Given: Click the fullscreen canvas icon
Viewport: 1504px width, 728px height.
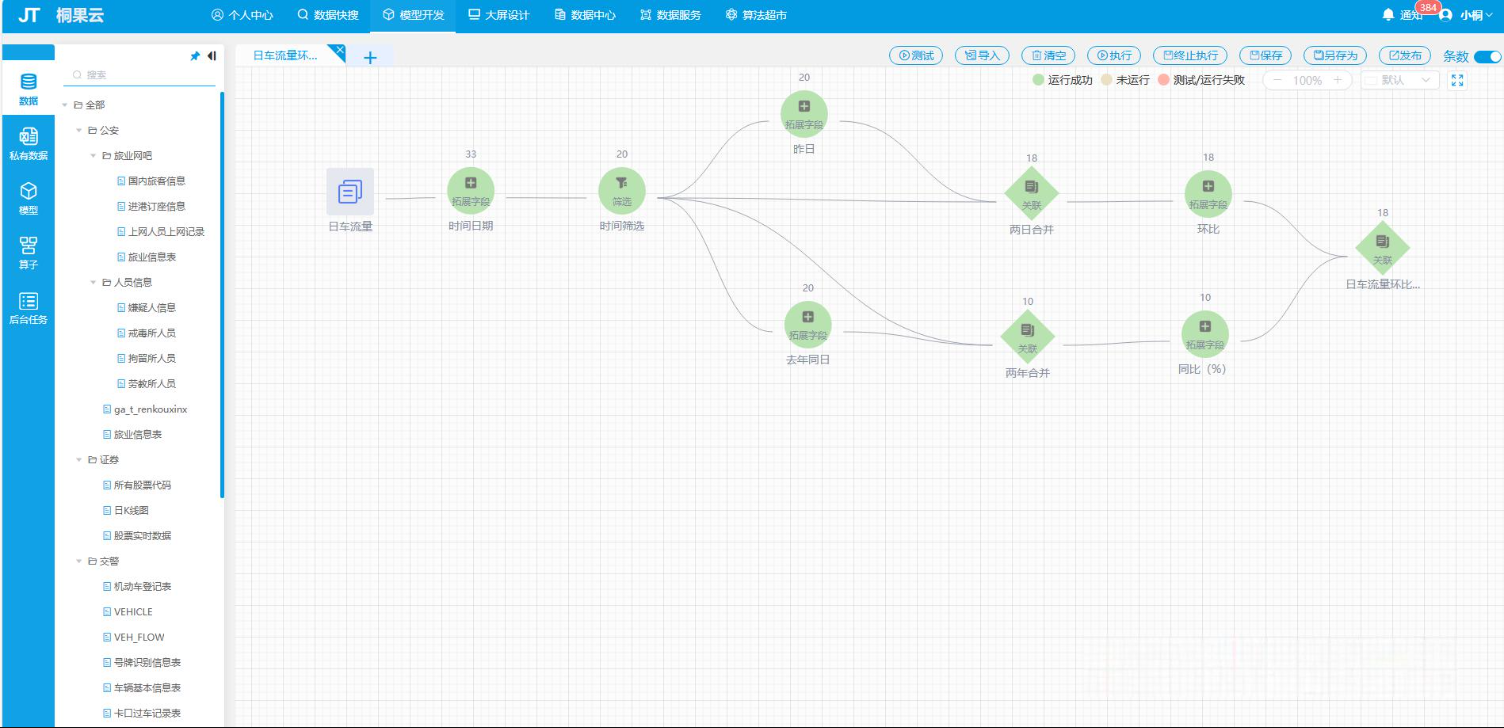Looking at the screenshot, I should click(1457, 80).
